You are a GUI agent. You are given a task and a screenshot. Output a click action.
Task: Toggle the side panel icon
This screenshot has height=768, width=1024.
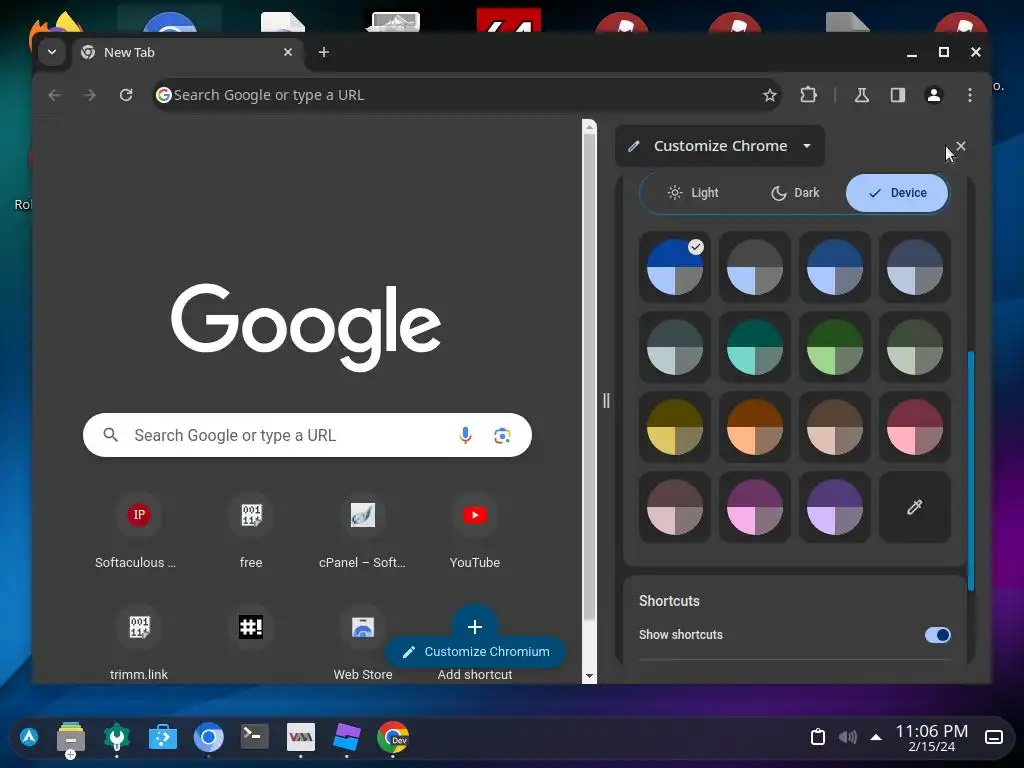coord(898,95)
